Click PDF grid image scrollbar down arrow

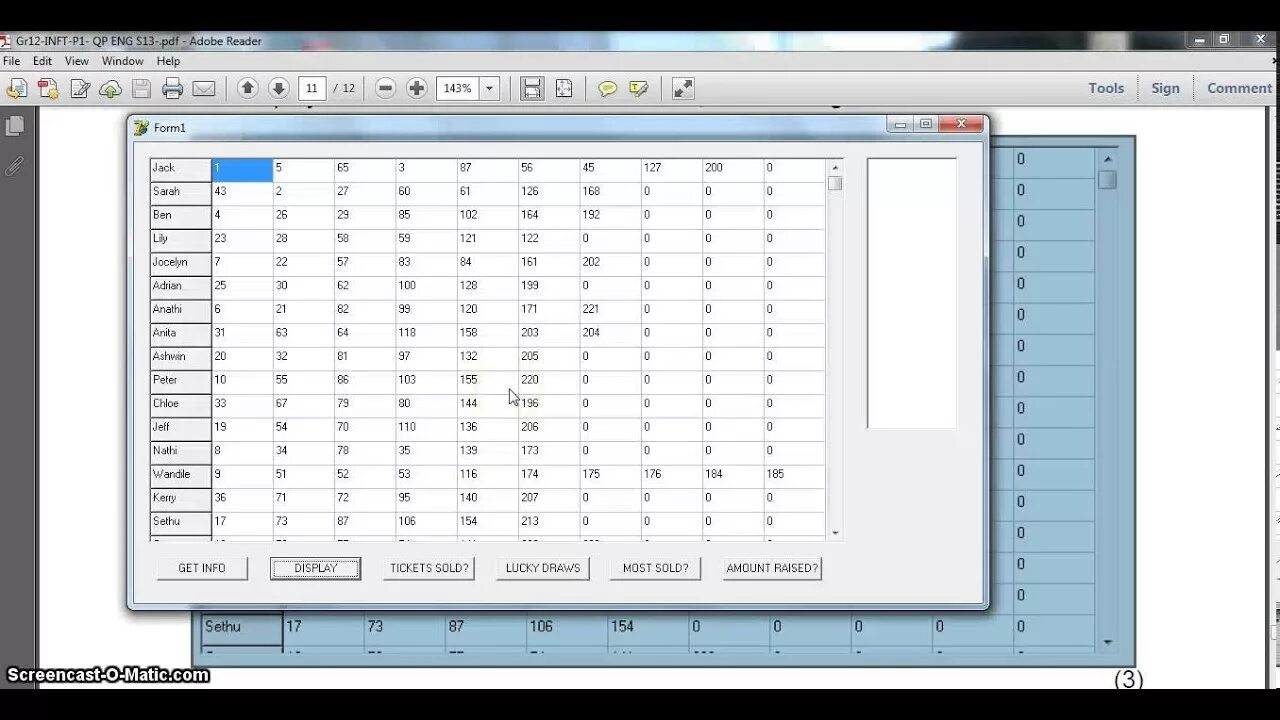[1107, 642]
